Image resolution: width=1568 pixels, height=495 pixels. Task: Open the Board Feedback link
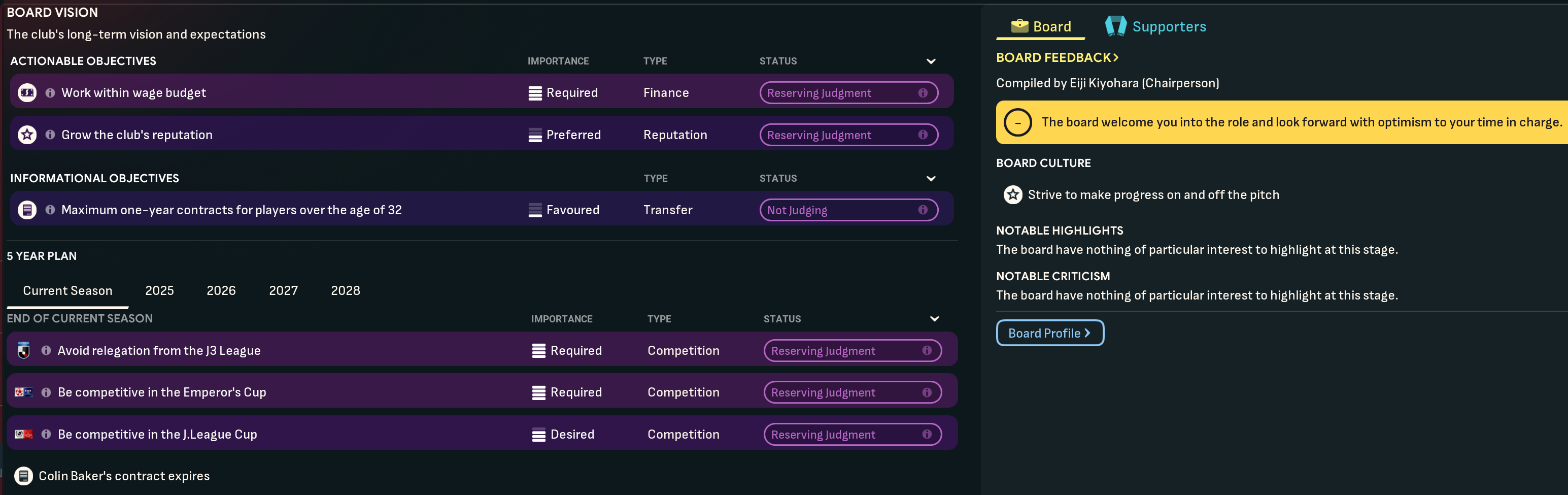tap(1056, 58)
